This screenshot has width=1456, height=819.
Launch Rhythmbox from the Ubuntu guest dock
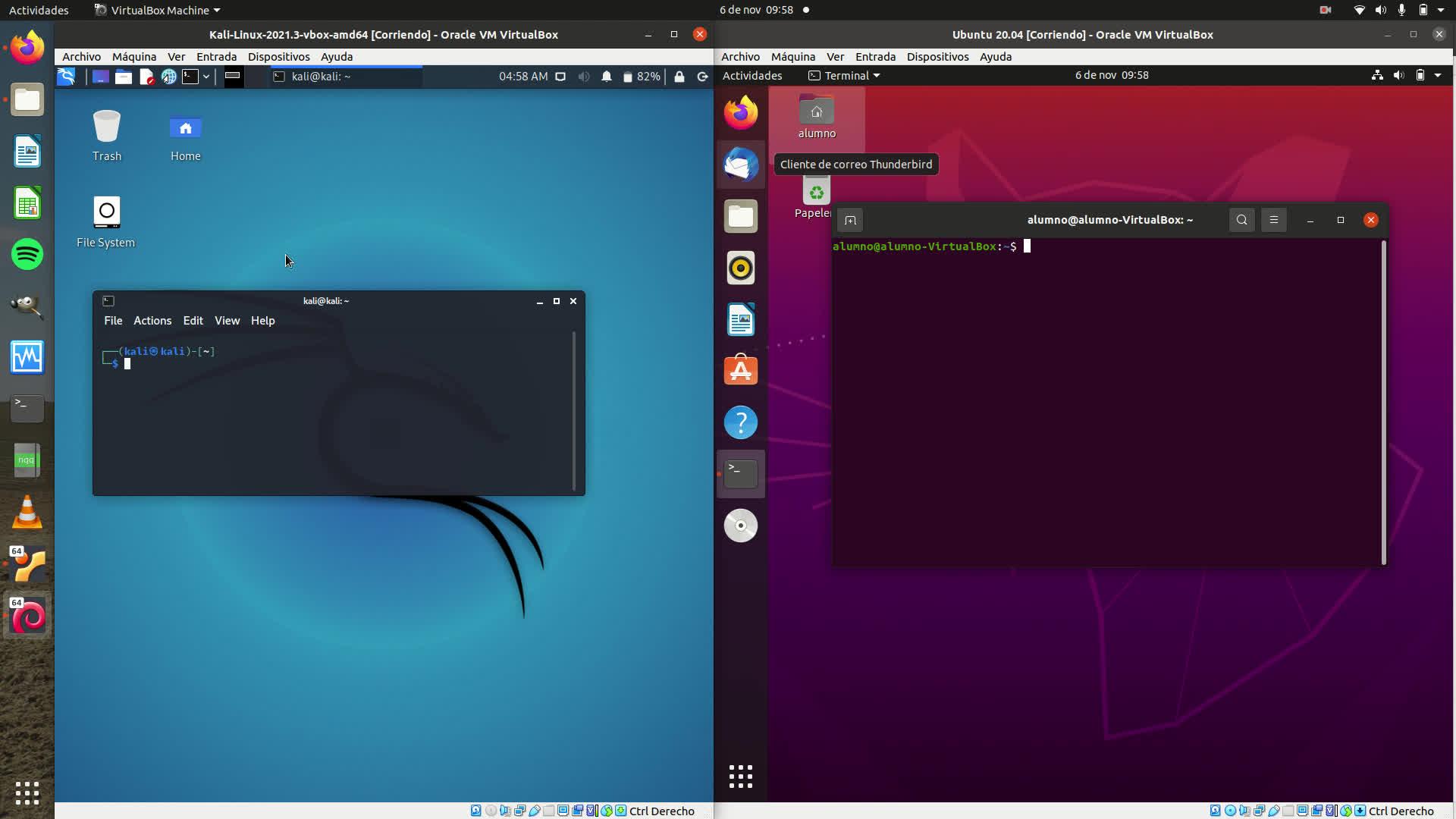tap(741, 268)
